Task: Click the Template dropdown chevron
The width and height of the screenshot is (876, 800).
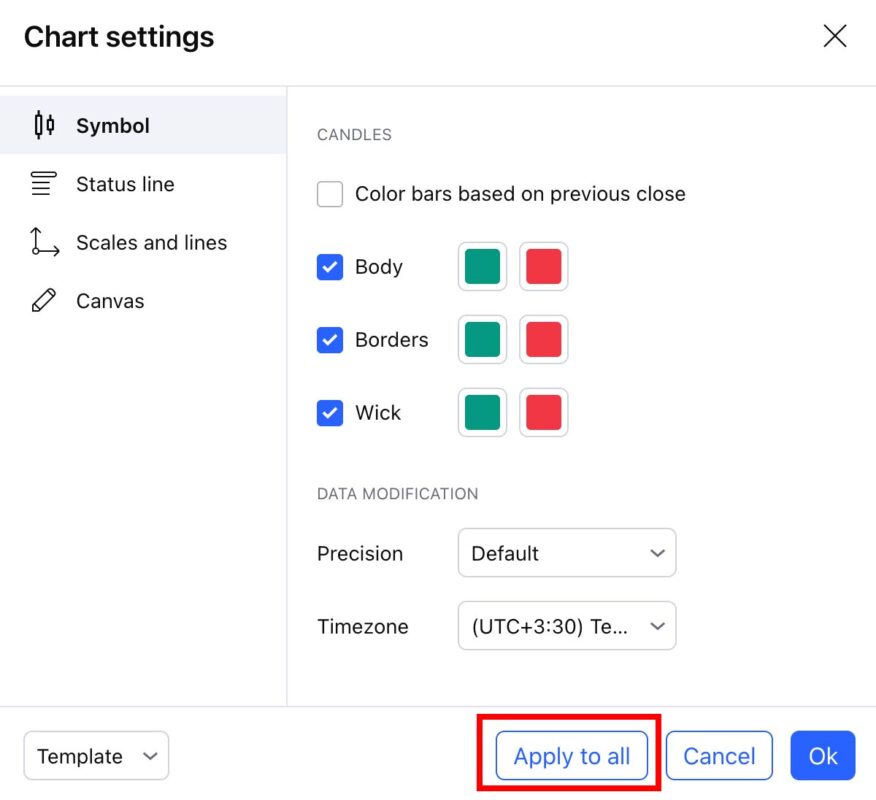Action: 148,756
